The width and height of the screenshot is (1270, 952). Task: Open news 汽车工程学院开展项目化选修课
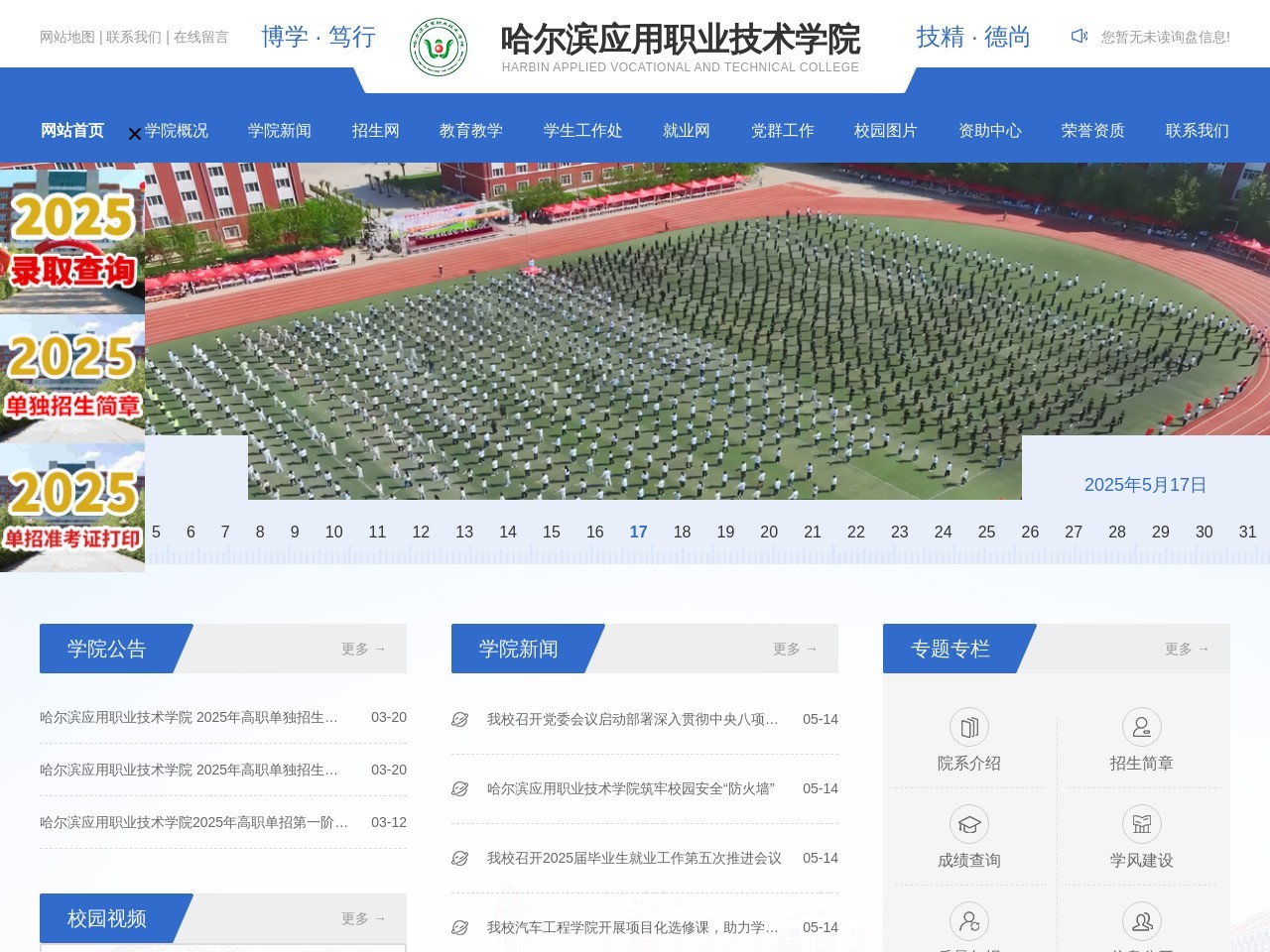[x=633, y=927]
